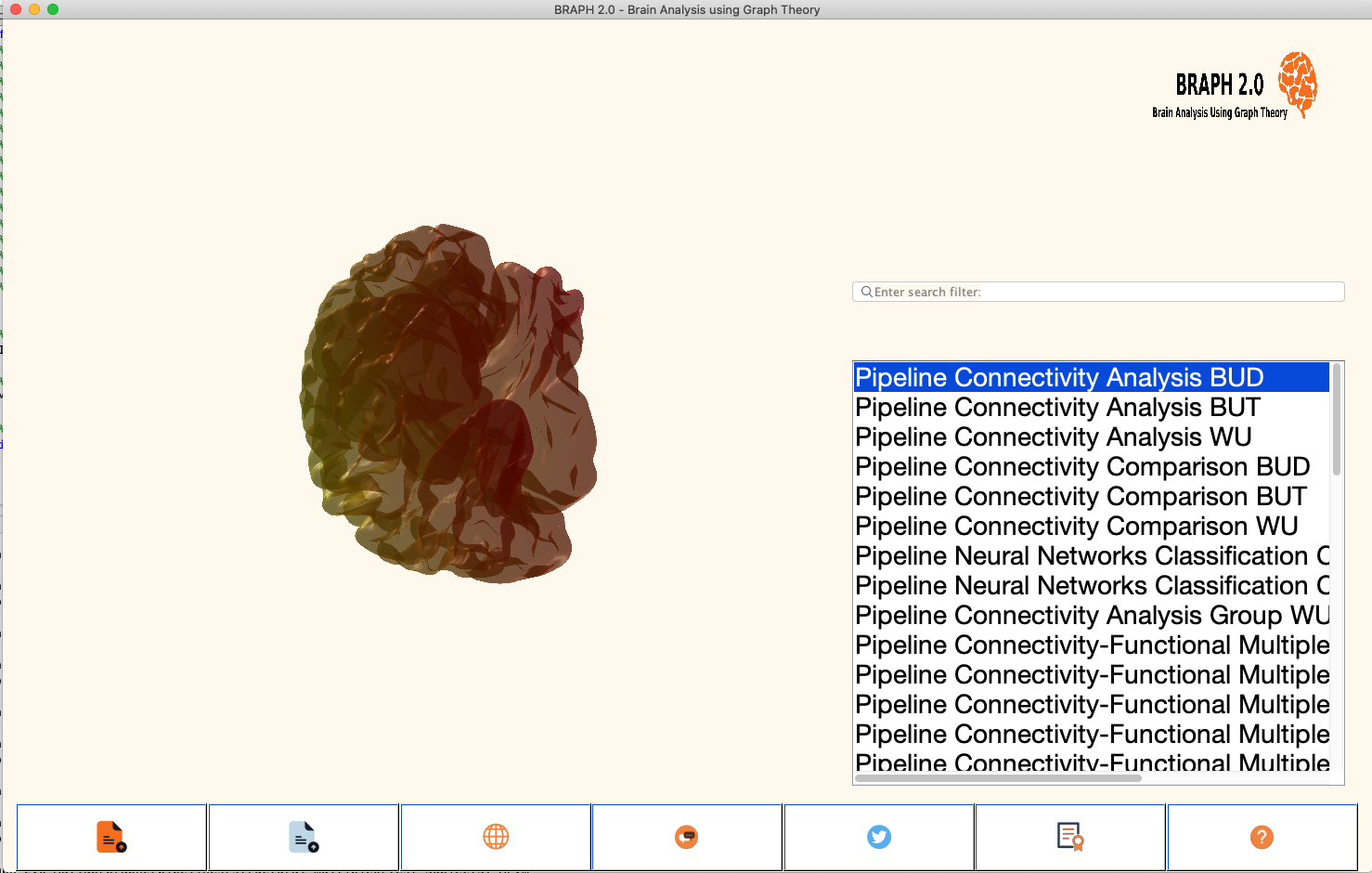The image size is (1372, 873).
Task: Open help using the question mark icon
Action: point(1262,836)
